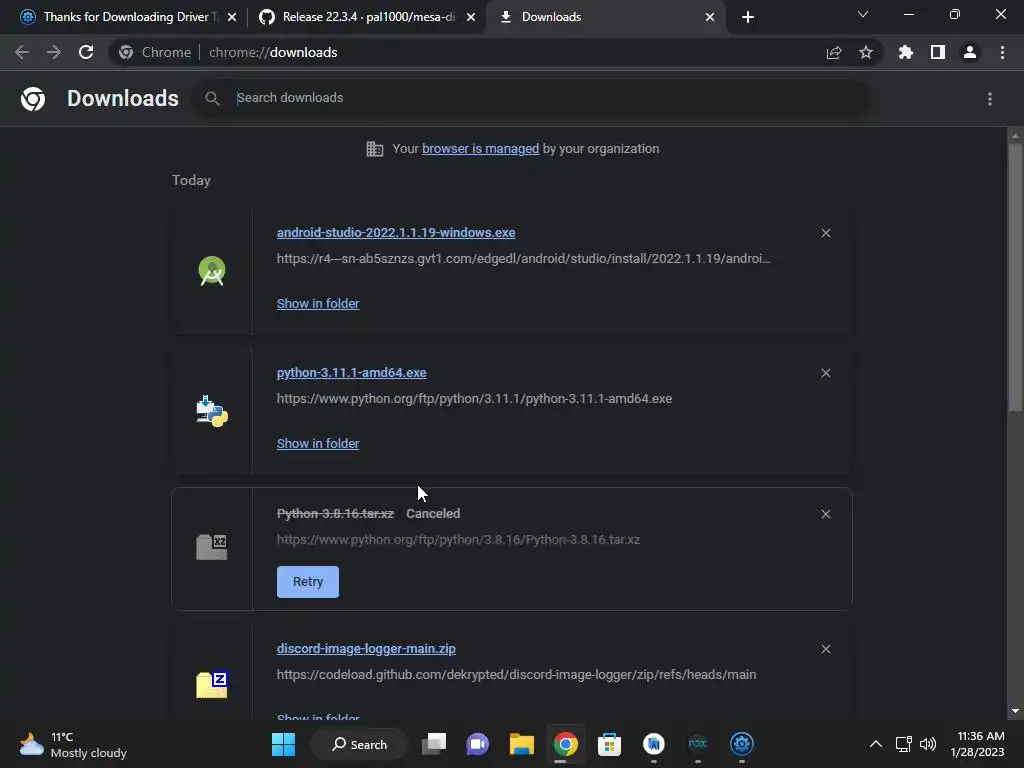Click the canceled tar.xz file icon
The height and width of the screenshot is (768, 1024).
pyautogui.click(x=212, y=547)
